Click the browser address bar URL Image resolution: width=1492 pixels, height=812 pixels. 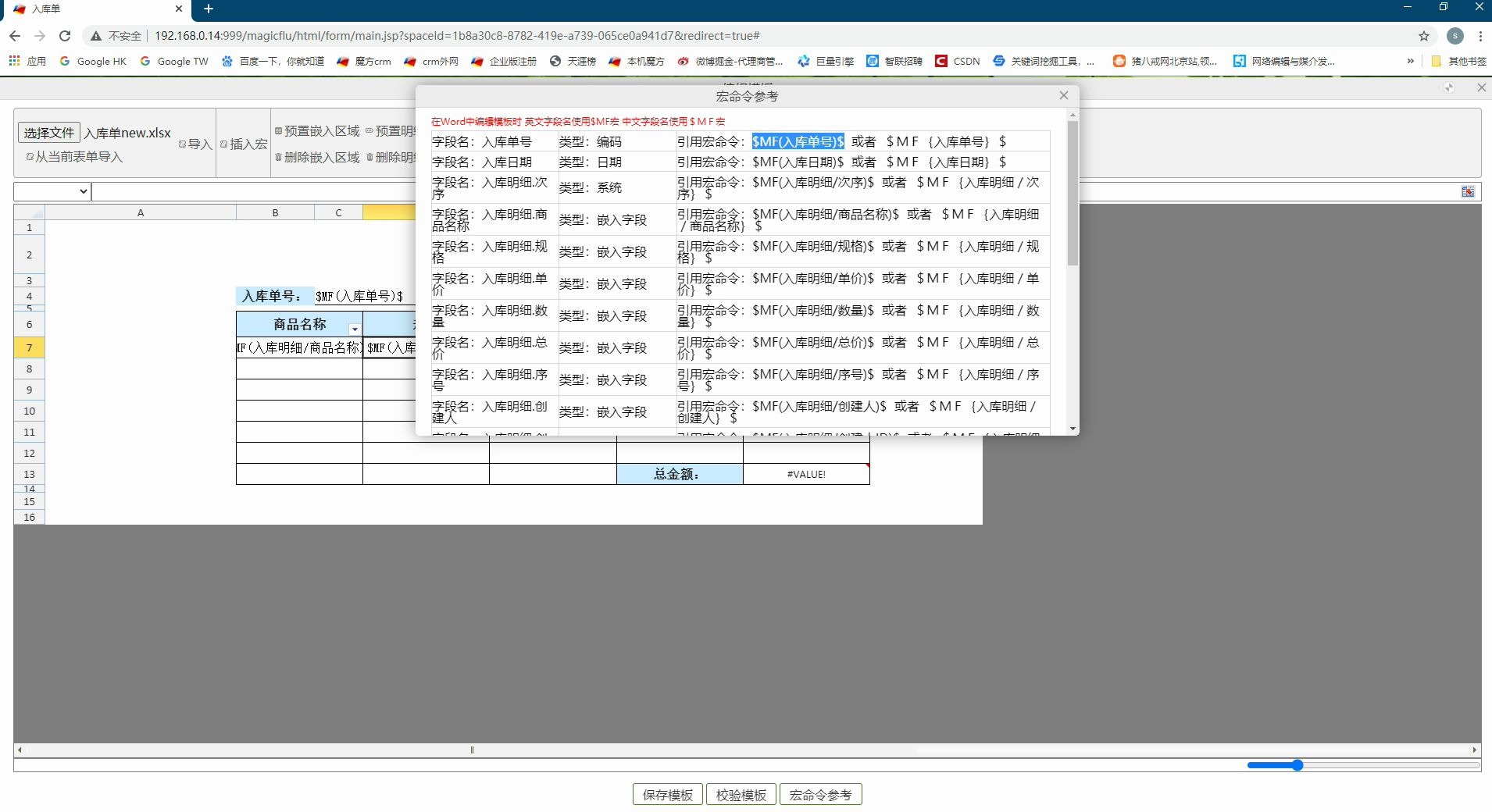click(457, 36)
